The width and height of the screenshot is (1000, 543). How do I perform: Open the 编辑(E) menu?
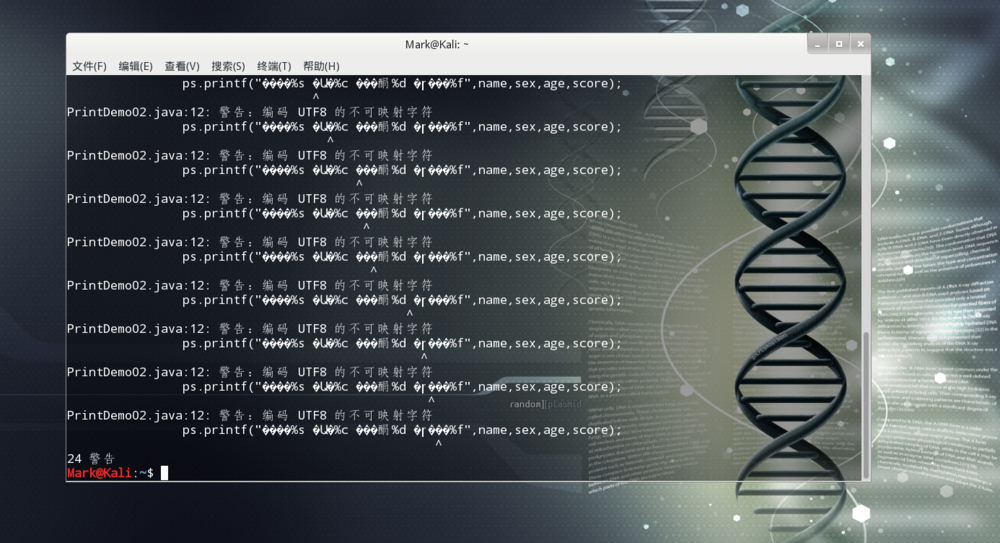[x=135, y=66]
